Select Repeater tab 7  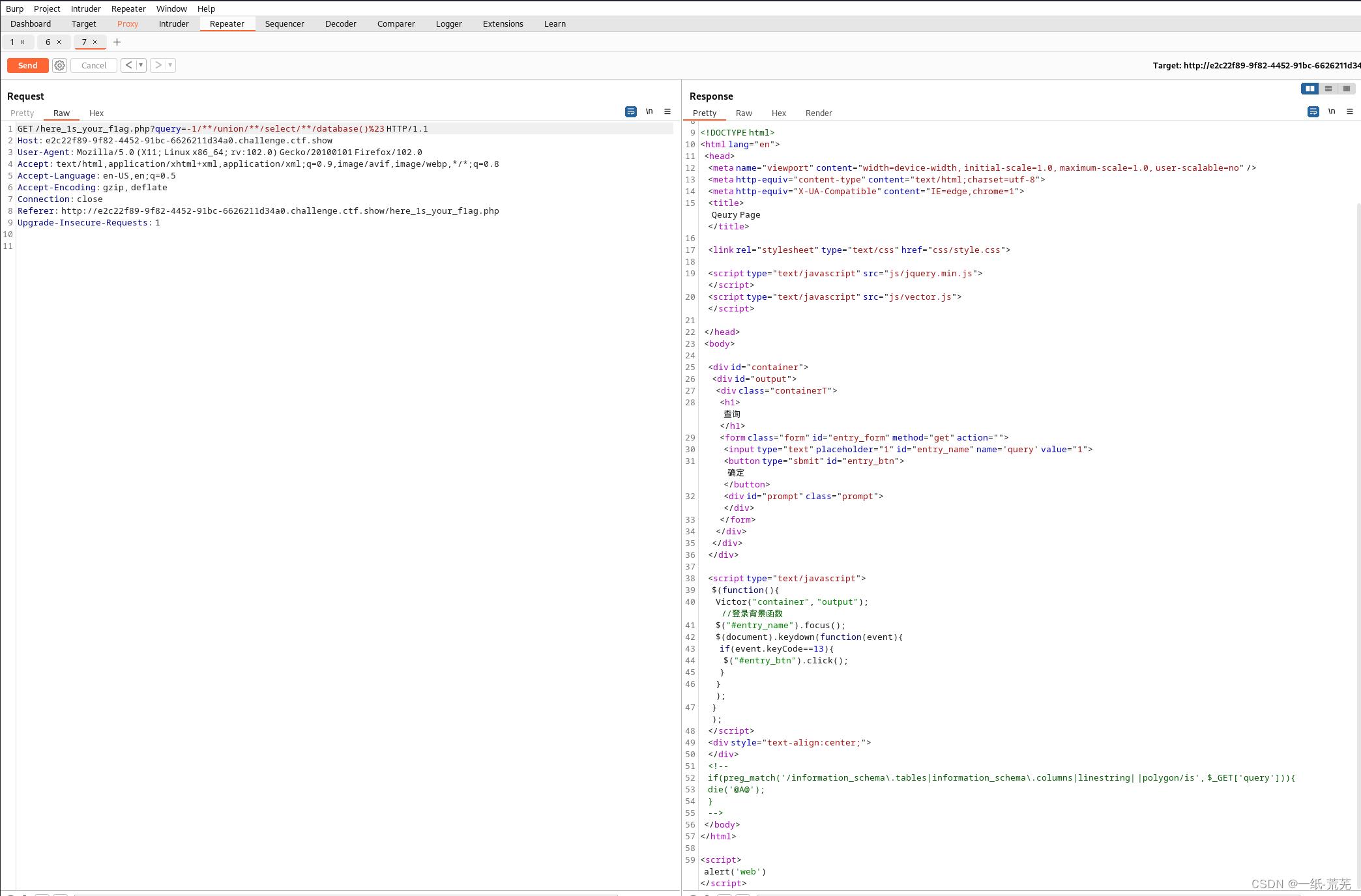[x=84, y=42]
